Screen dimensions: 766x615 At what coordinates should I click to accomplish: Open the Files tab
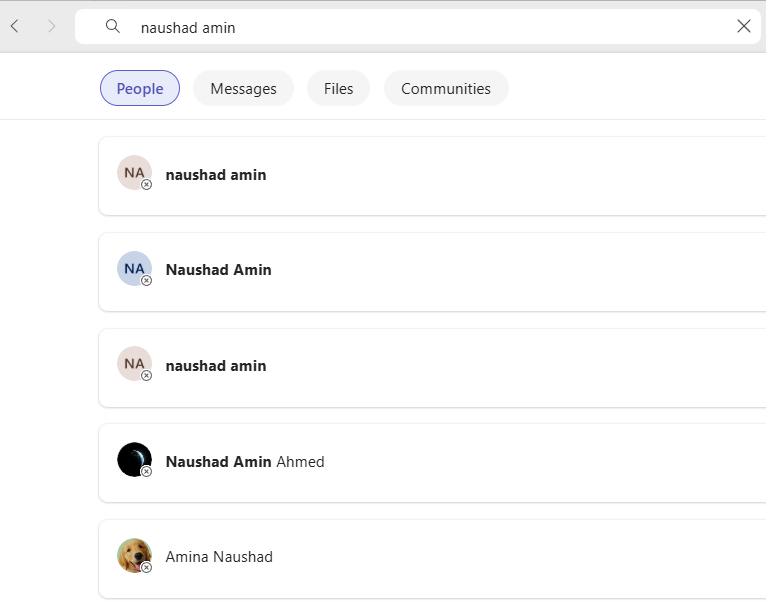coord(338,88)
